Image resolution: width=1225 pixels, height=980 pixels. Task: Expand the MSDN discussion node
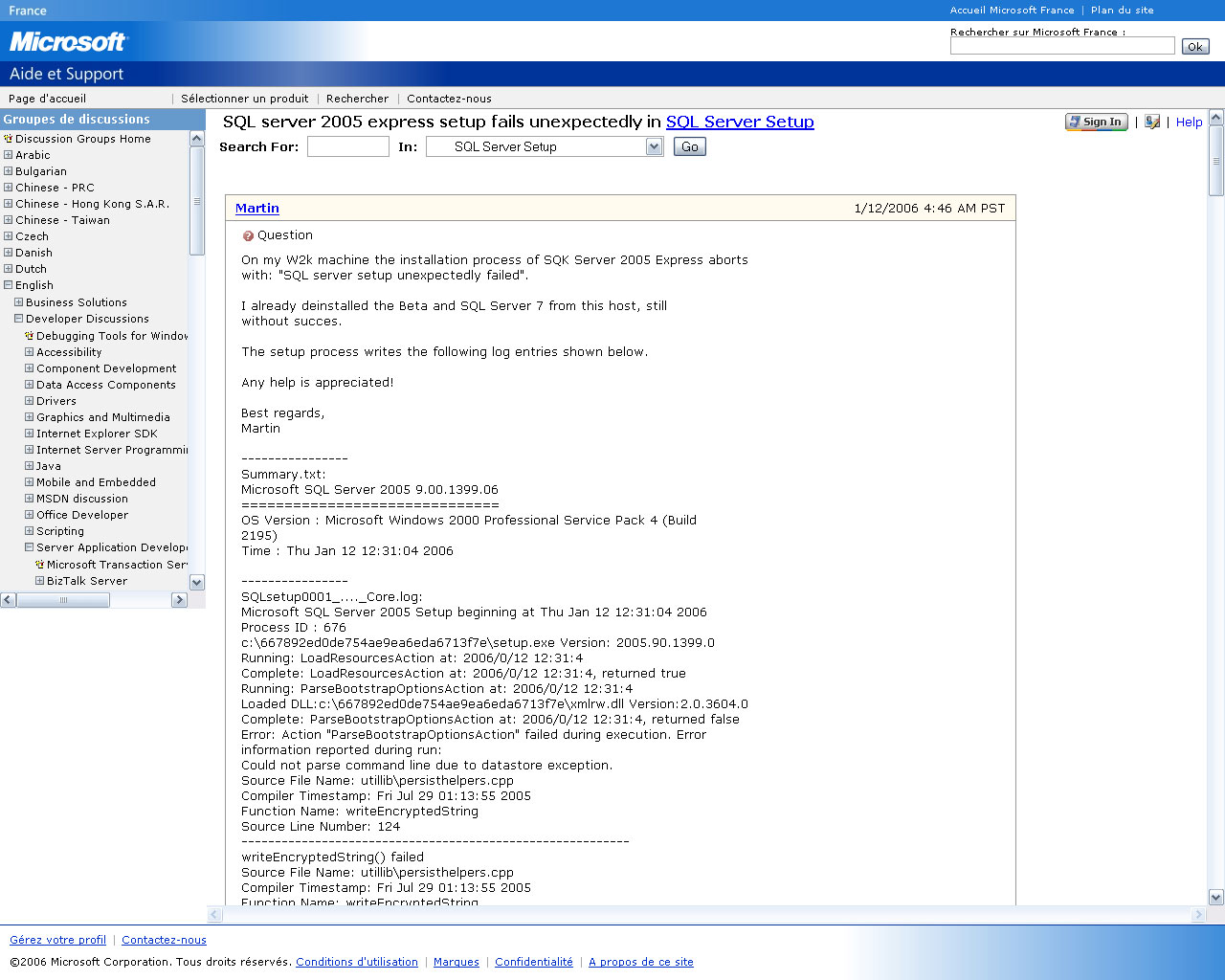(x=29, y=499)
